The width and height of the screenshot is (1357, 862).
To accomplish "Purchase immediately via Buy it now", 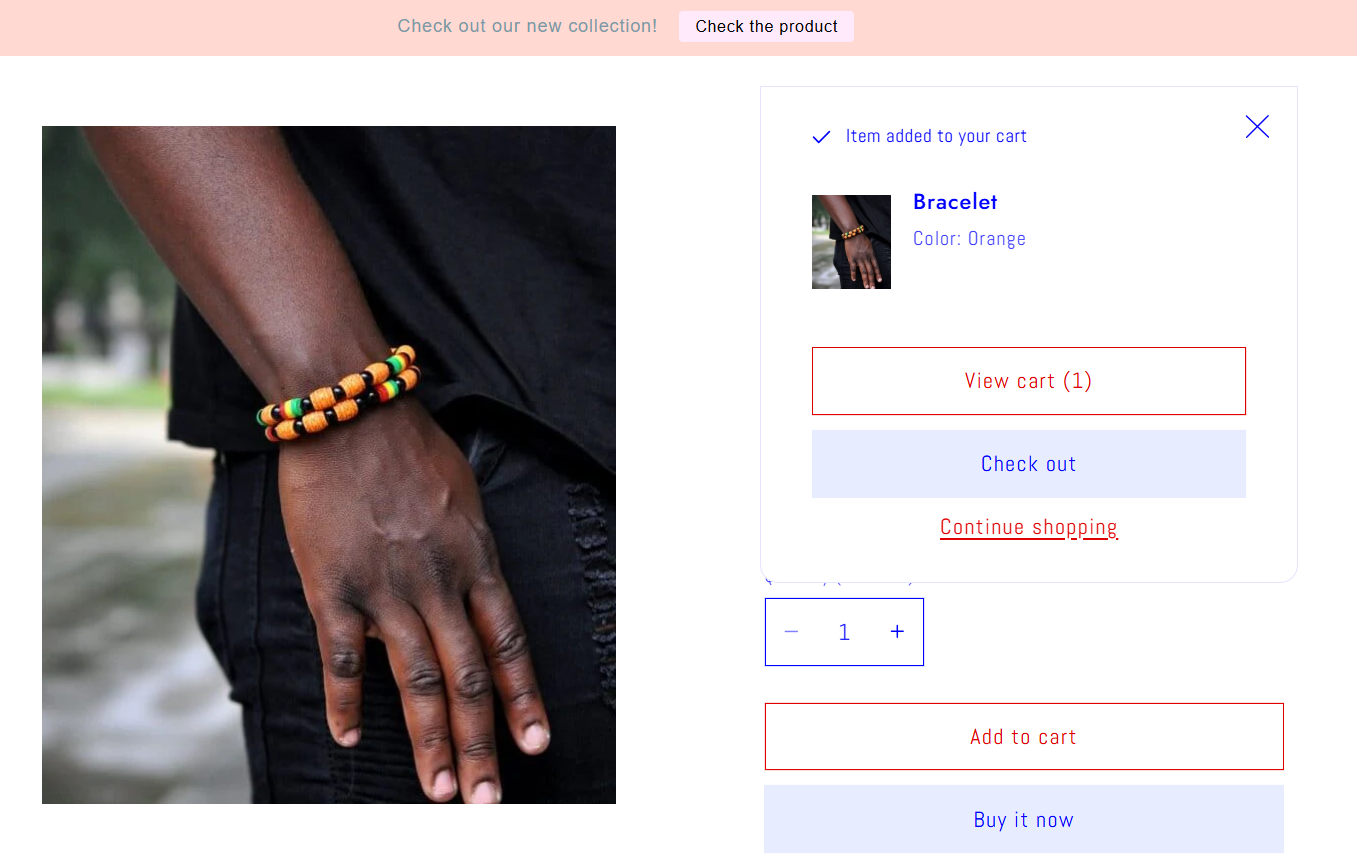I will pos(1024,820).
